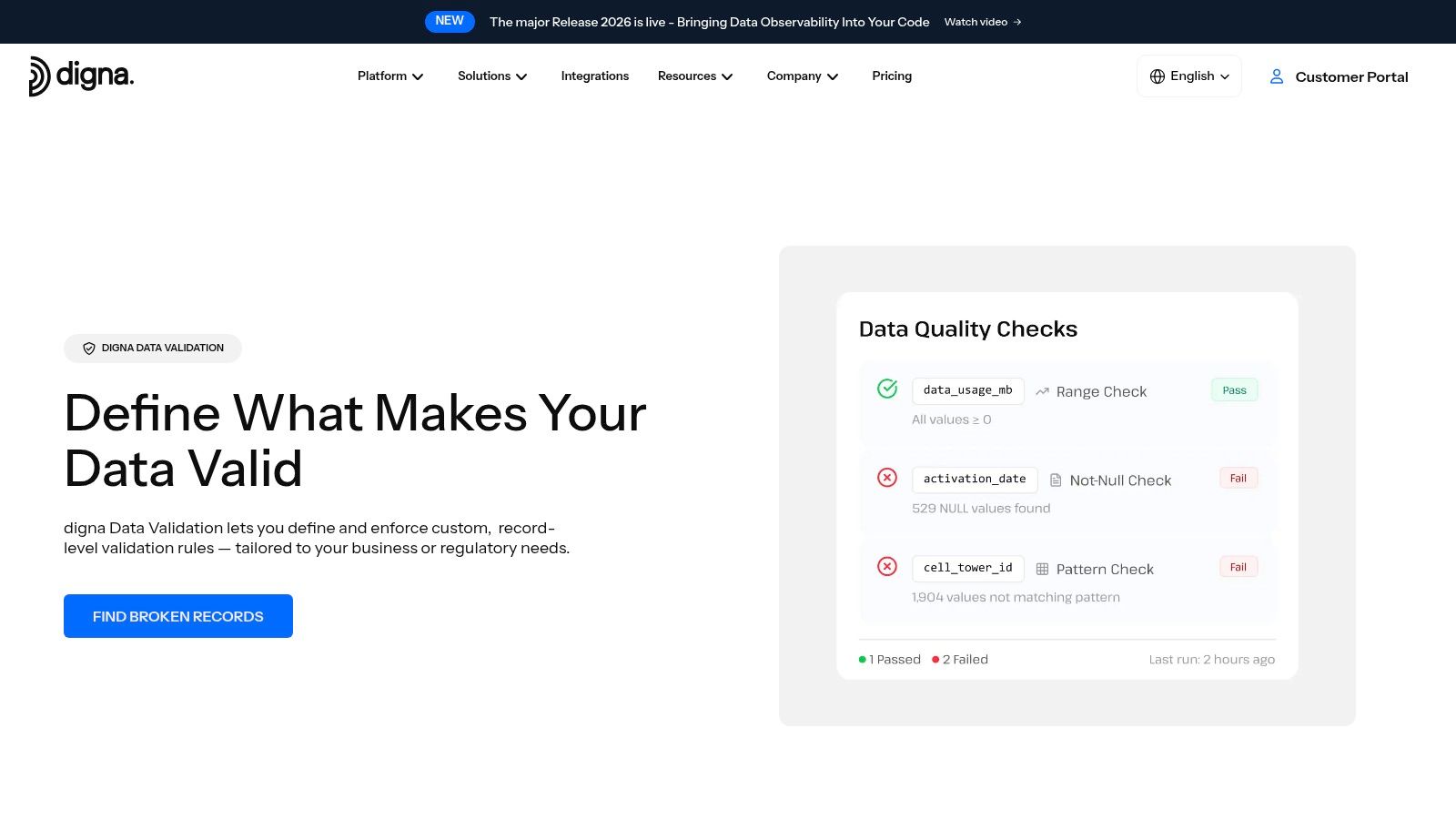Expand the Platform menu
This screenshot has height=819, width=1456.
(x=390, y=76)
